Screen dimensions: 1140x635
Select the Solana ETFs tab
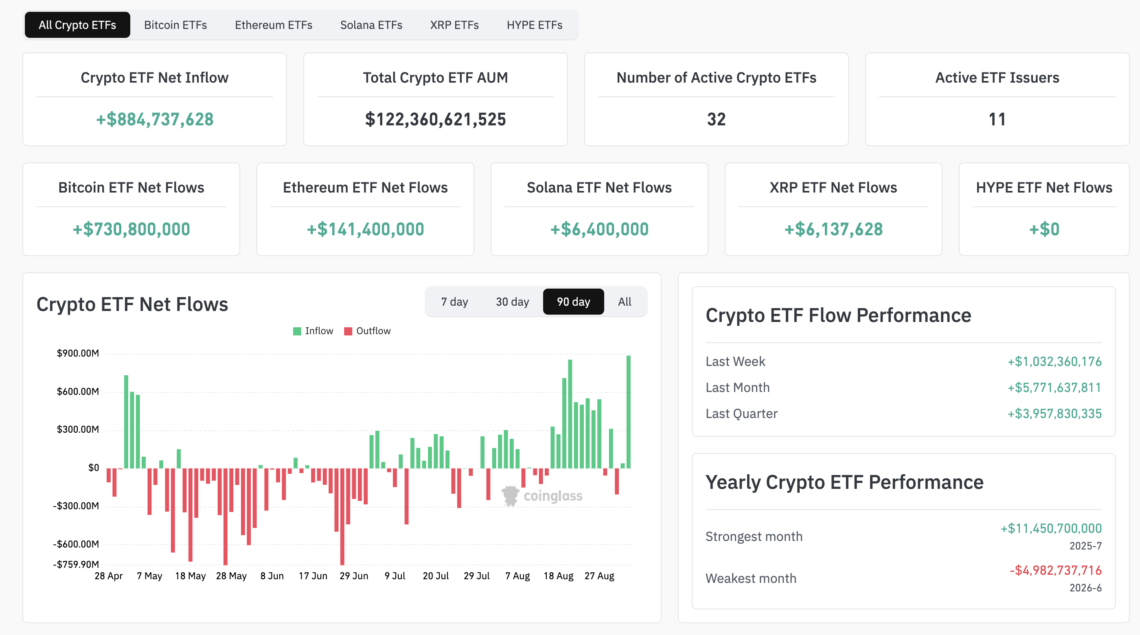[x=371, y=25]
